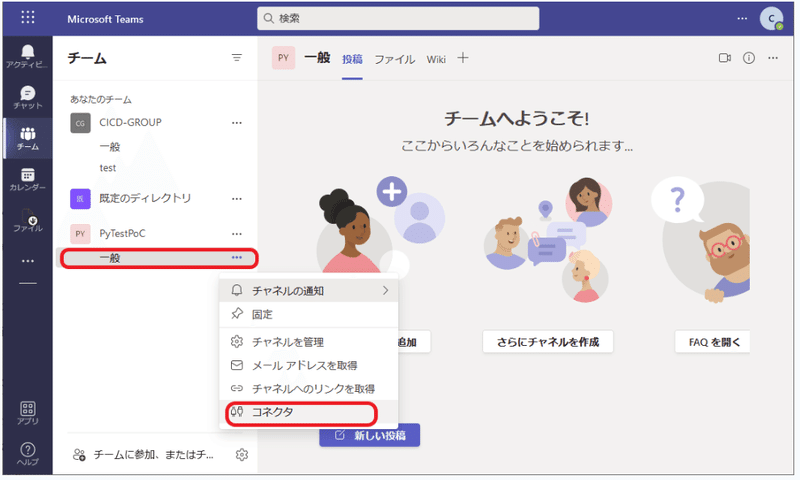
Task: Select the PyTestPoC team name
Action: coord(122,234)
